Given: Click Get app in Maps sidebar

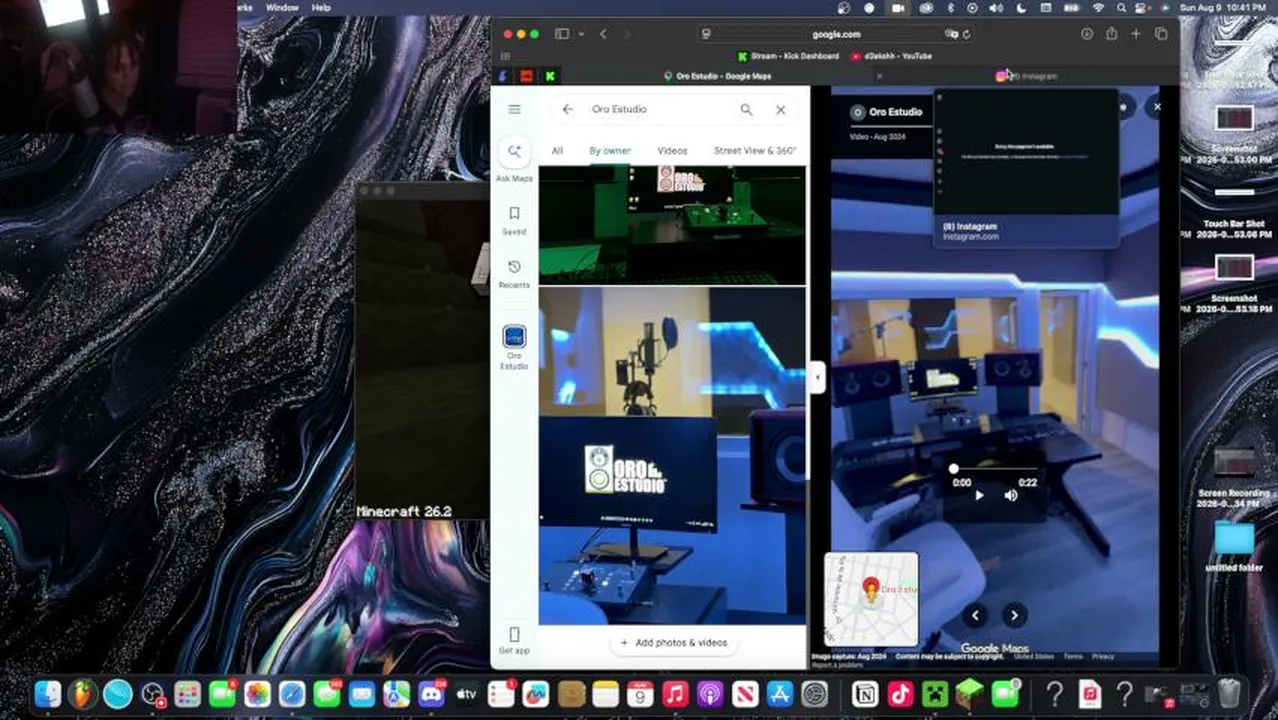Looking at the screenshot, I should (x=514, y=640).
